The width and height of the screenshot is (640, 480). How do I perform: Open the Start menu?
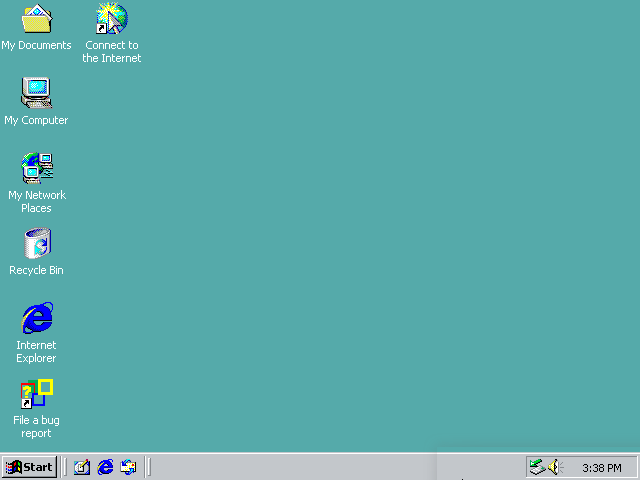pos(29,467)
